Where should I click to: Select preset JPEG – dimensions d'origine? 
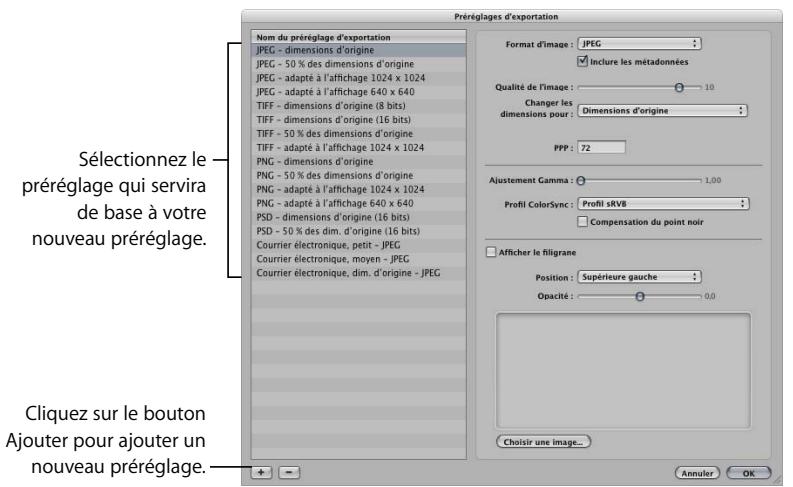pos(359,50)
